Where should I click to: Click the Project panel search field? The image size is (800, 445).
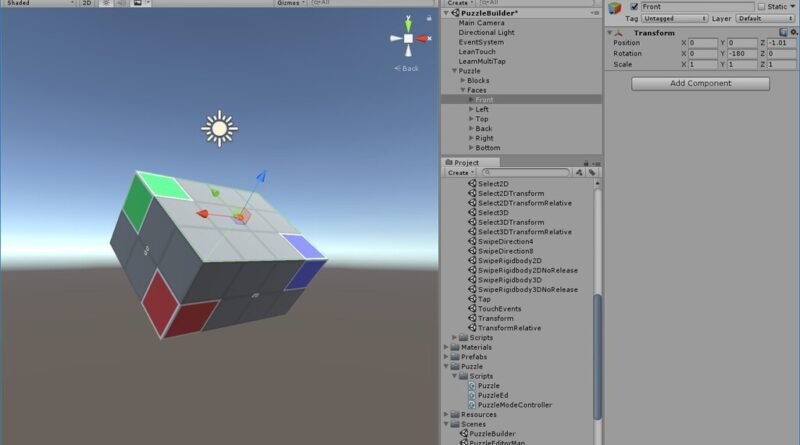pos(526,172)
